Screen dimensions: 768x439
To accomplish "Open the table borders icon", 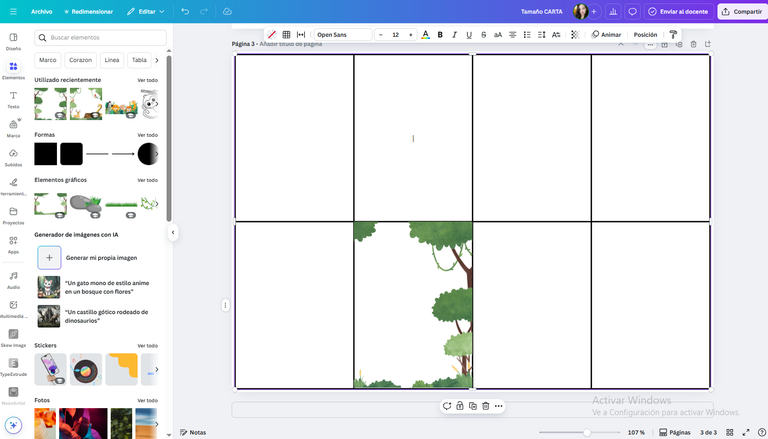I will pyautogui.click(x=287, y=34).
